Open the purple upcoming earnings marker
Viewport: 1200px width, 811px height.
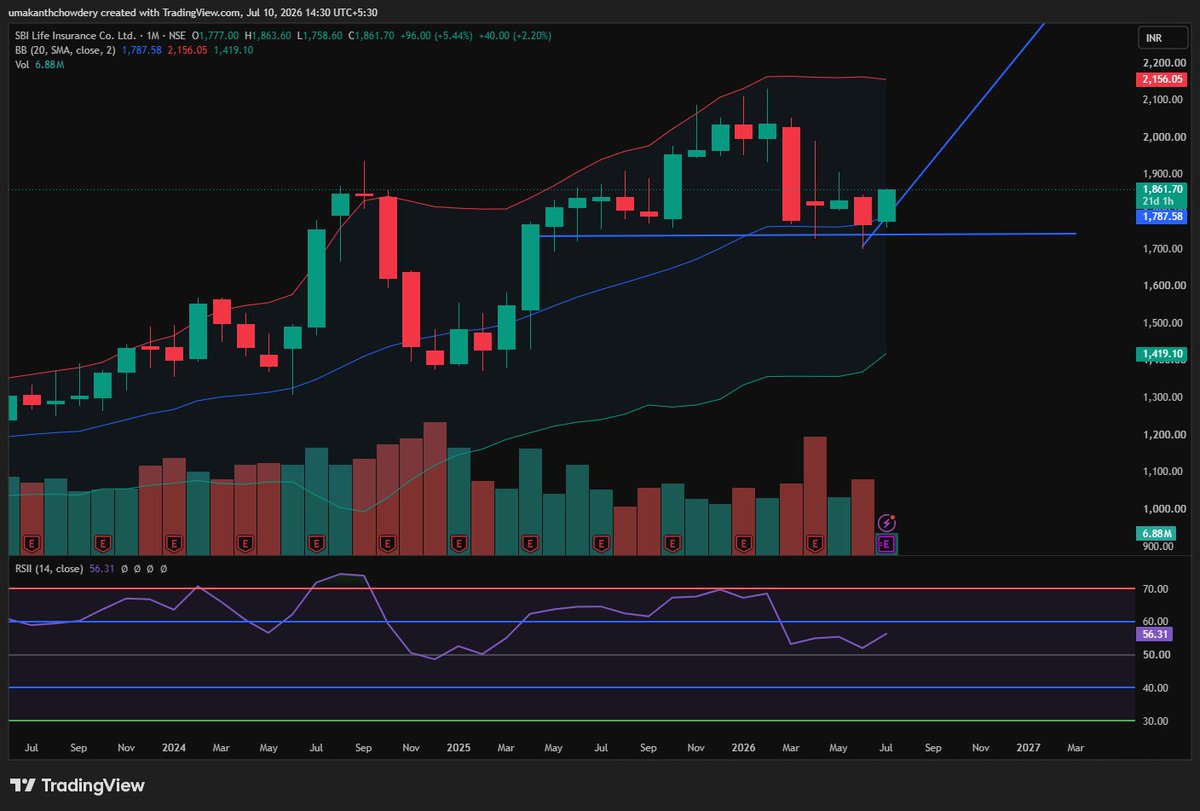coord(886,543)
